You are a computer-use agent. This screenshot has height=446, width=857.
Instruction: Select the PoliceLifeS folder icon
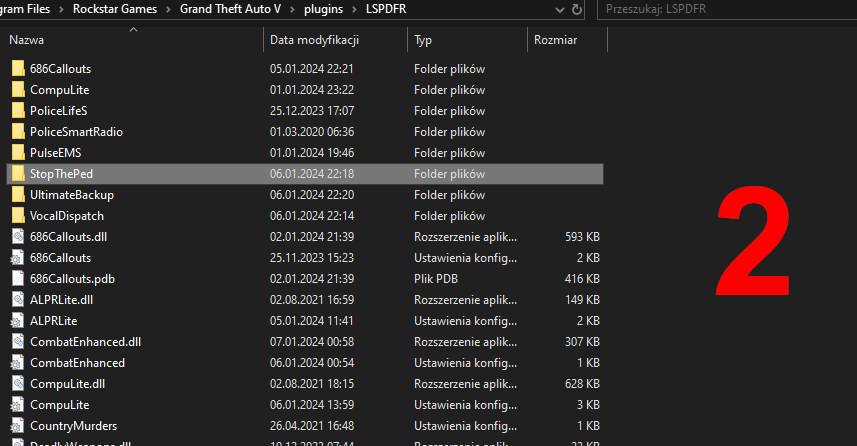18,111
